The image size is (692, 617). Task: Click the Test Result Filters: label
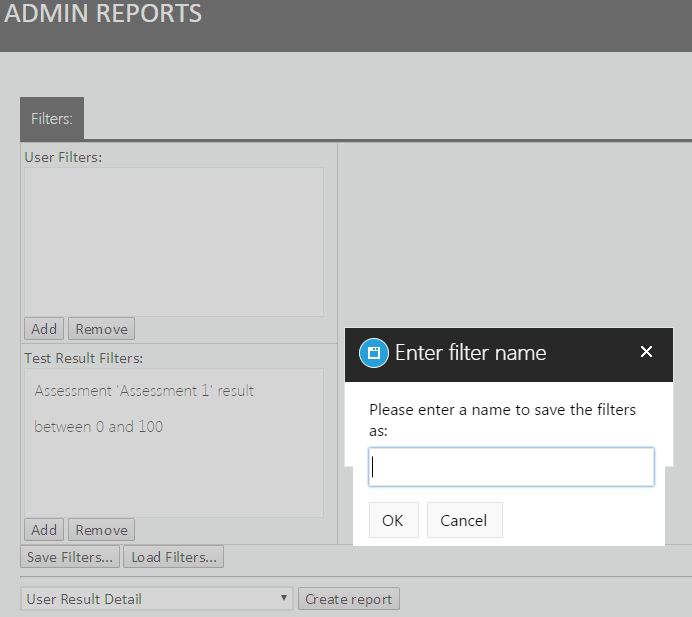point(84,358)
